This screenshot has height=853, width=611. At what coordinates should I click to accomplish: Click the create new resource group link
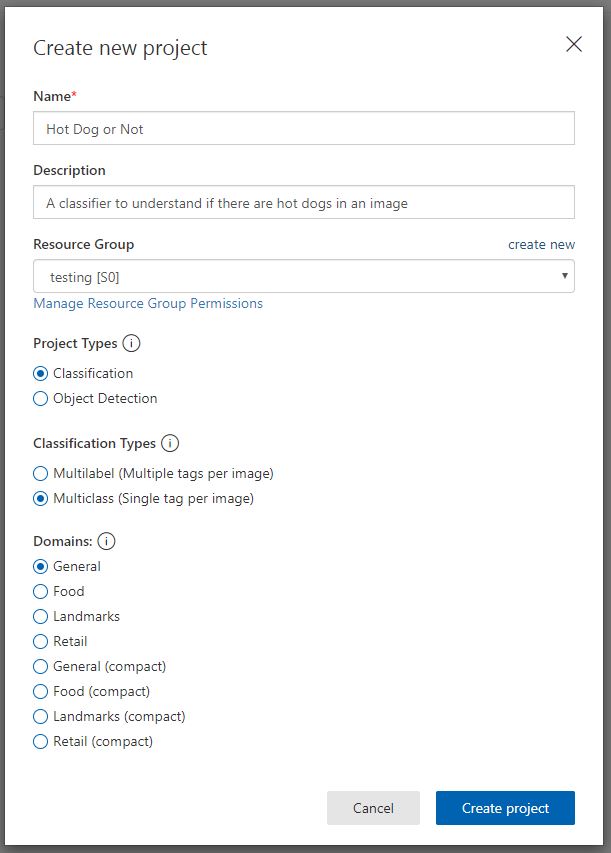click(x=541, y=244)
